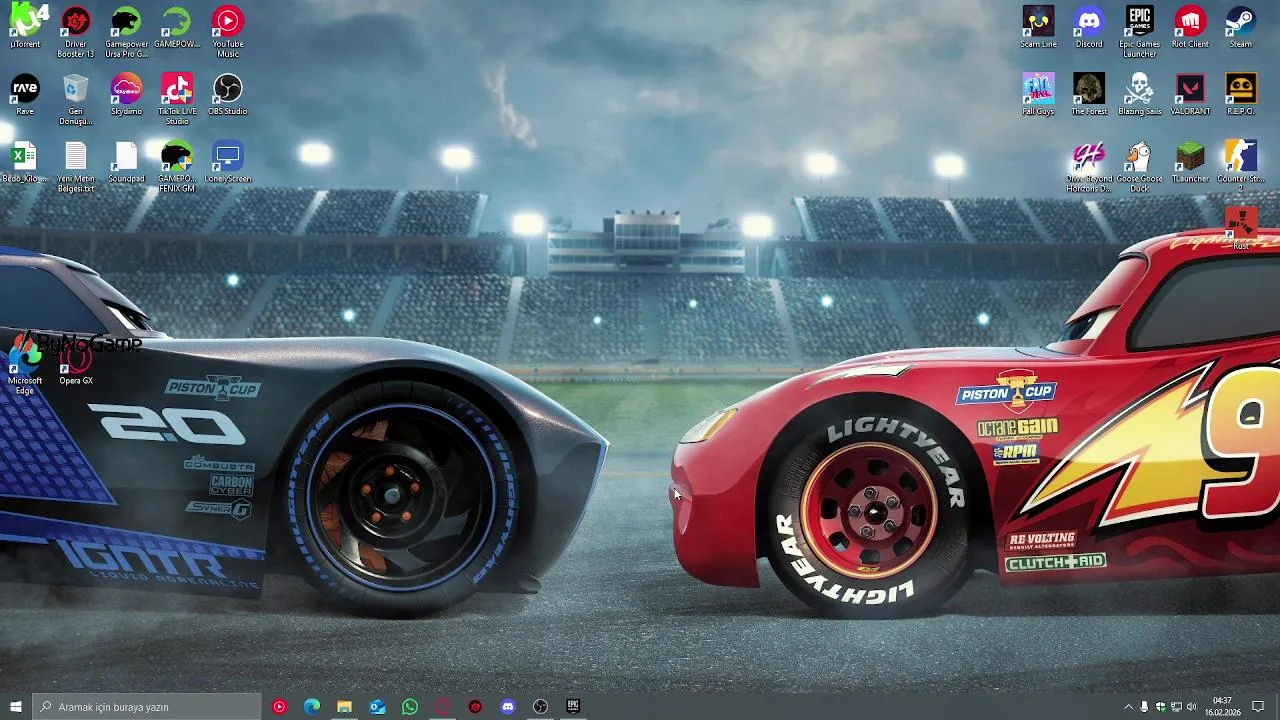Open Discord desktop shortcut

[x=1089, y=27]
